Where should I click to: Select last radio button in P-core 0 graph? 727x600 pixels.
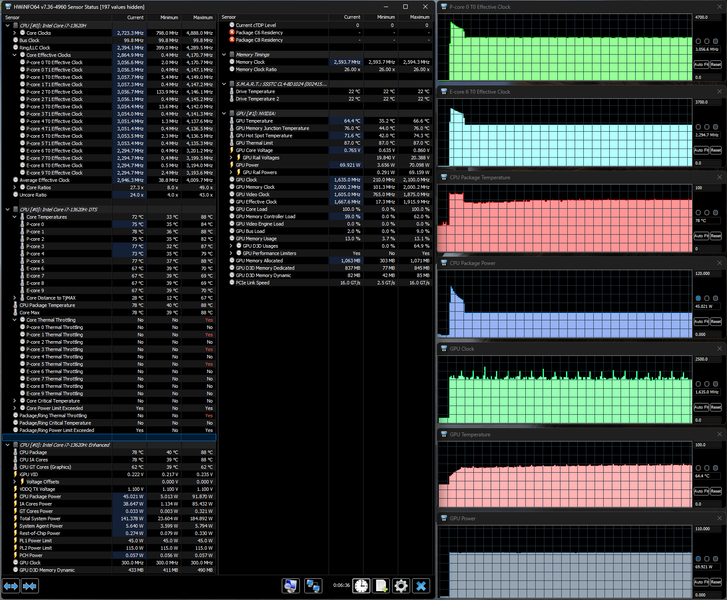pyautogui.click(x=715, y=41)
